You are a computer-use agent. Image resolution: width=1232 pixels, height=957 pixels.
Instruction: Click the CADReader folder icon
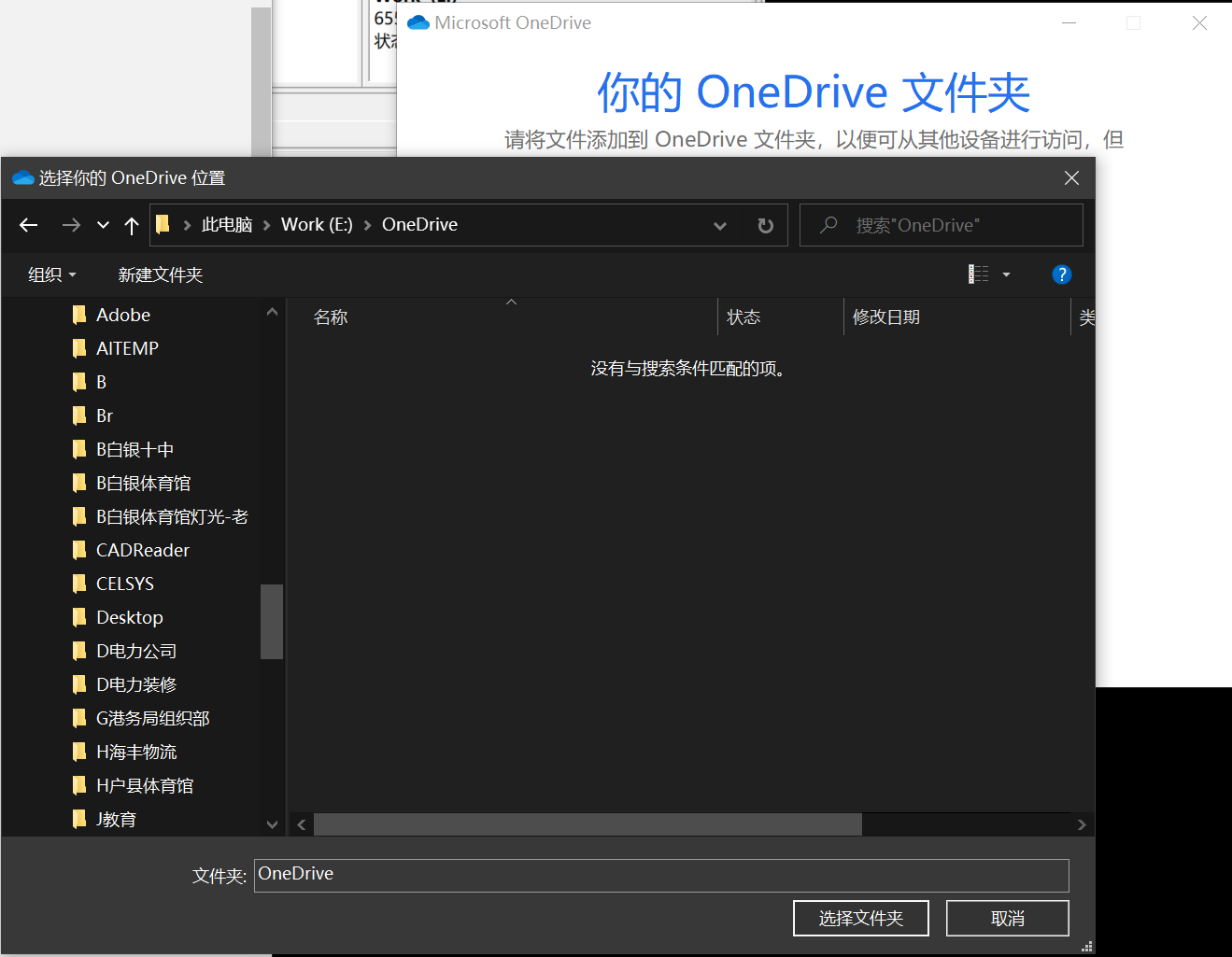pos(79,550)
